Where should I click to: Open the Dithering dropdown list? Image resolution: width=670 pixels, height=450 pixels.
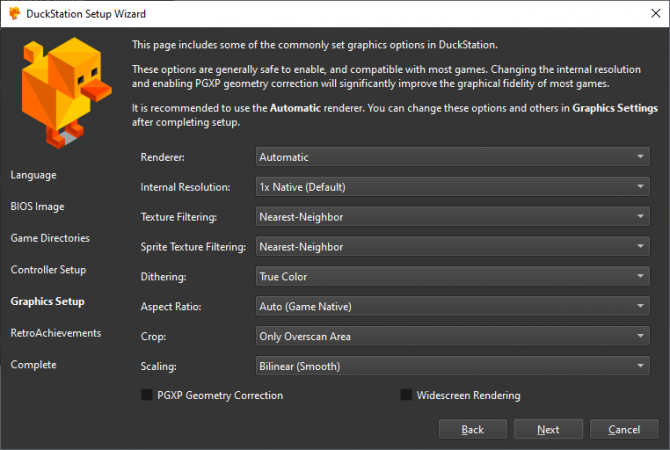tap(452, 276)
